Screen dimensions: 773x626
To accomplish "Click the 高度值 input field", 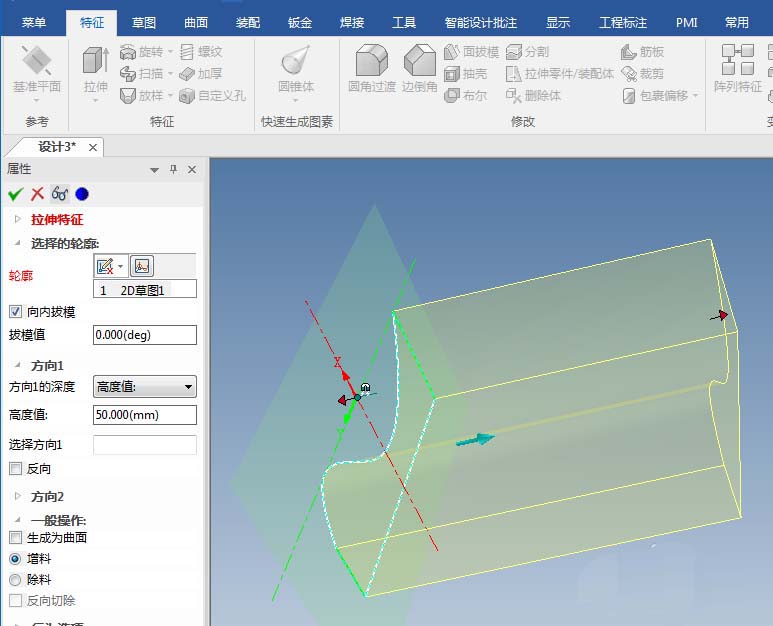I will click(145, 415).
